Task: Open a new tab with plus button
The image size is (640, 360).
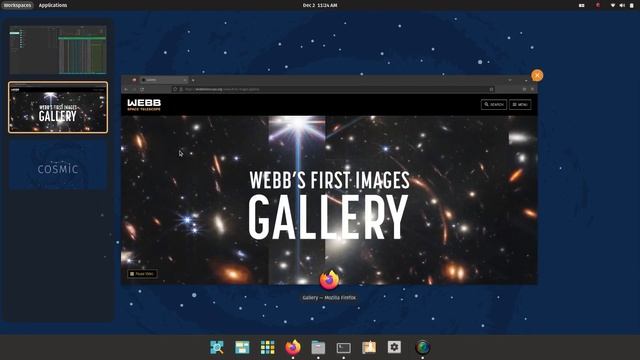Action: pos(193,80)
